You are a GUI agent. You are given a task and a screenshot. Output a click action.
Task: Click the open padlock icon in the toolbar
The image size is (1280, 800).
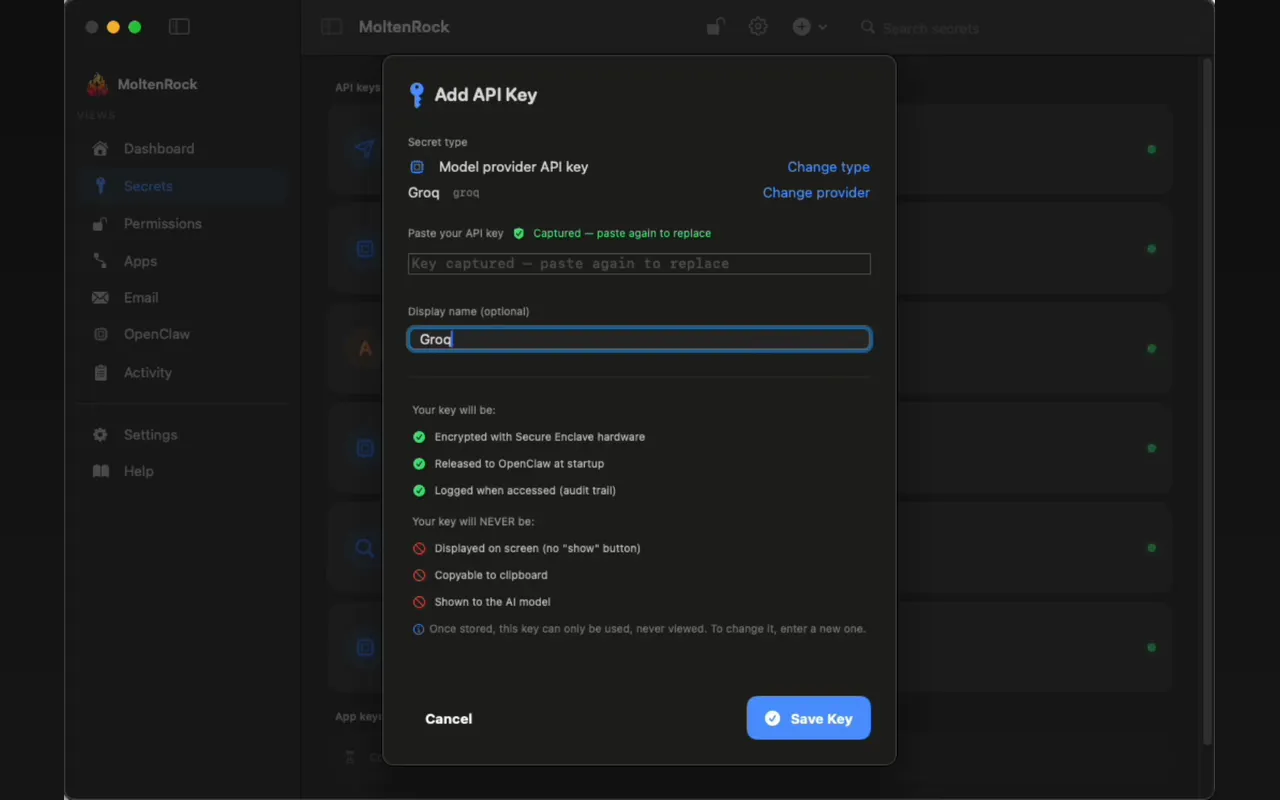pyautogui.click(x=715, y=27)
